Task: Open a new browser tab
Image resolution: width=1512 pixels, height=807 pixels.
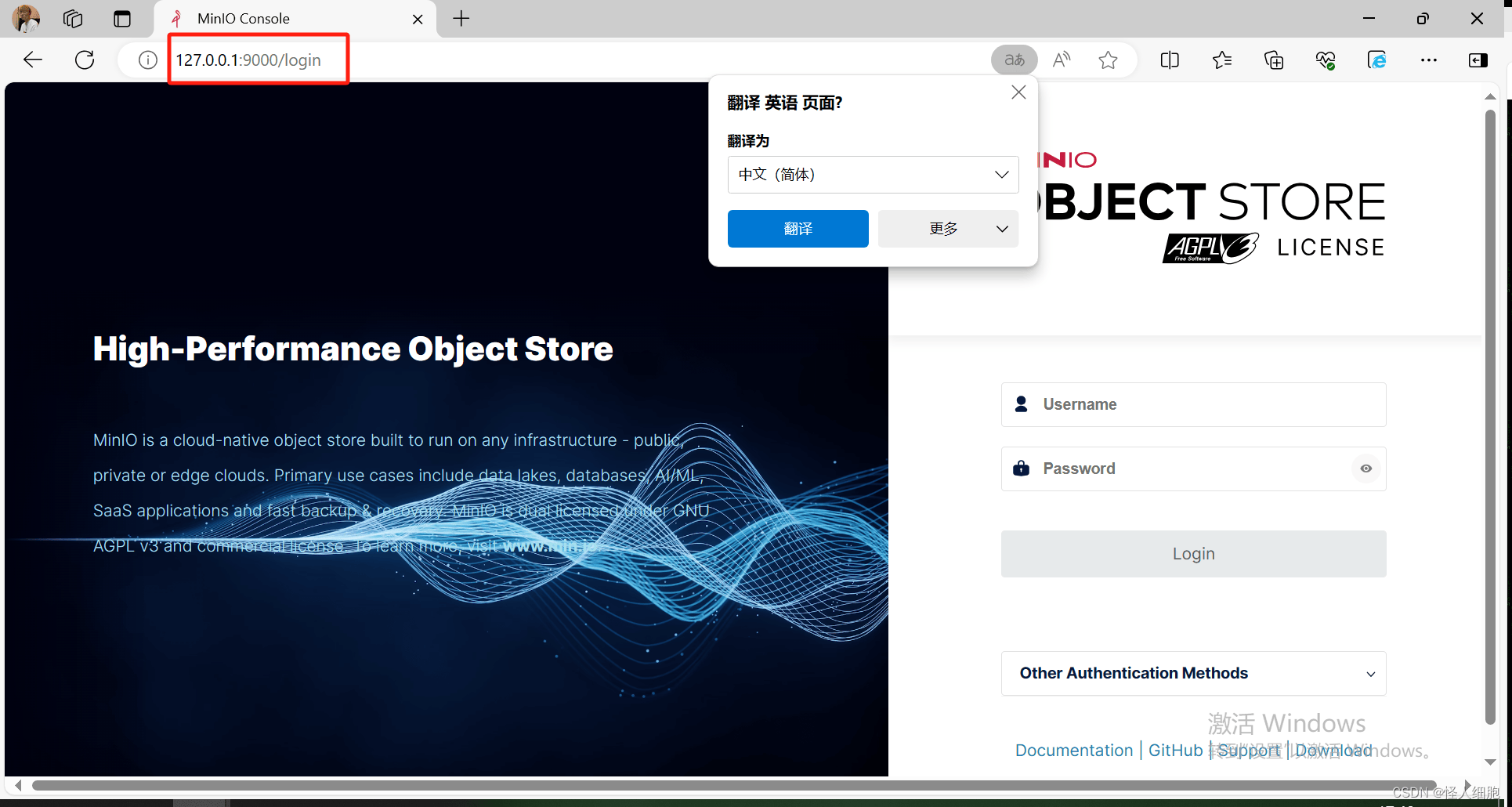Action: pyautogui.click(x=461, y=19)
